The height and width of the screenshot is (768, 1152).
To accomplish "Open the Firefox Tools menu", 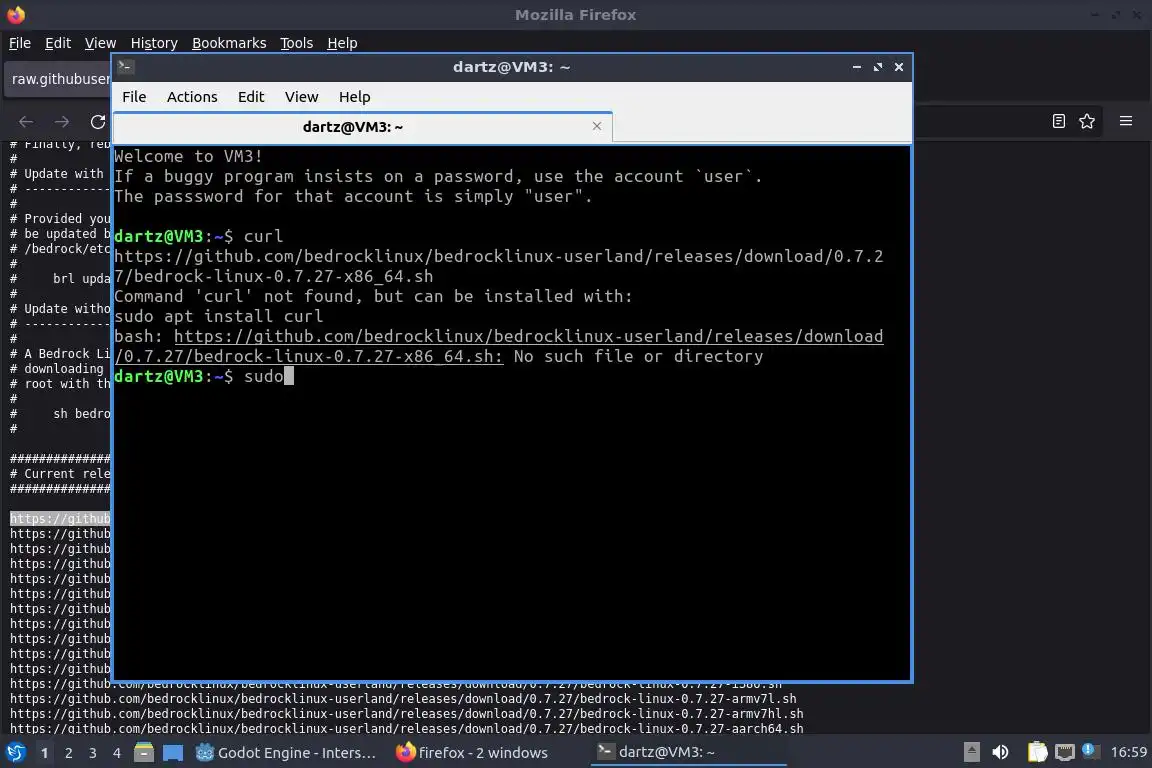I will (x=297, y=43).
